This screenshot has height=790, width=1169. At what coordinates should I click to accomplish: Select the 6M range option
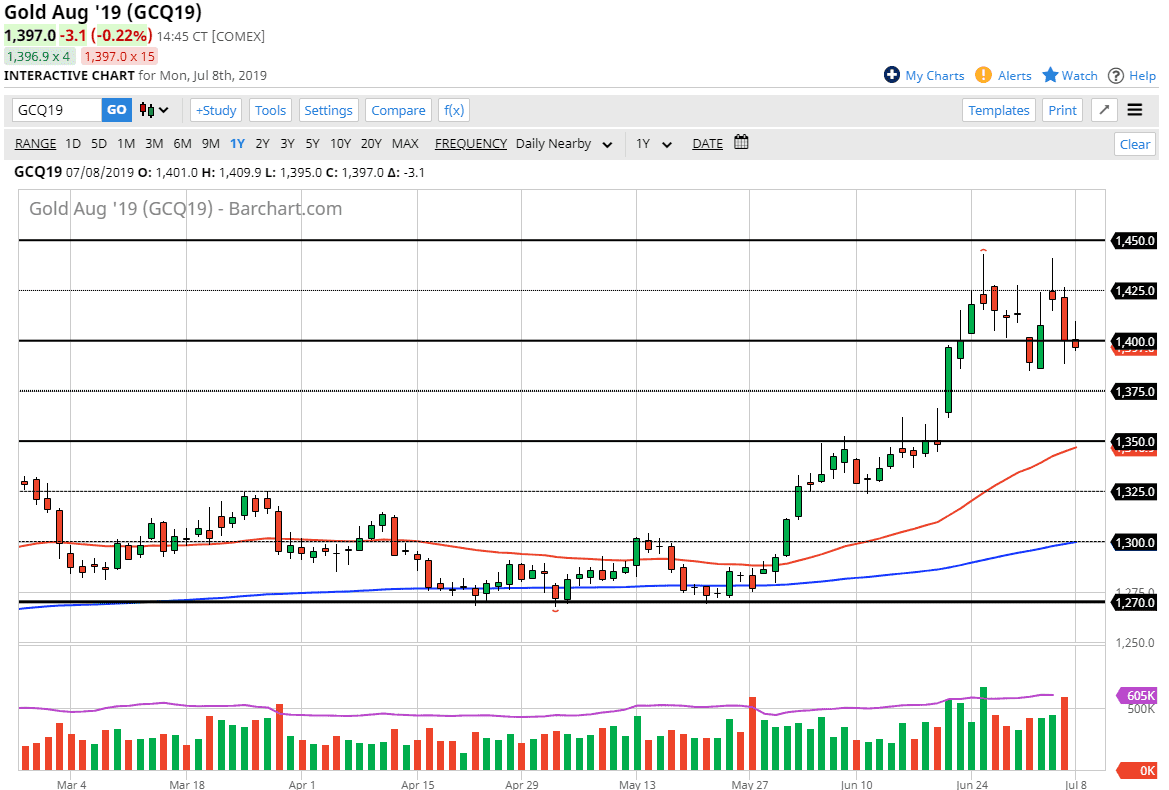[x=182, y=143]
